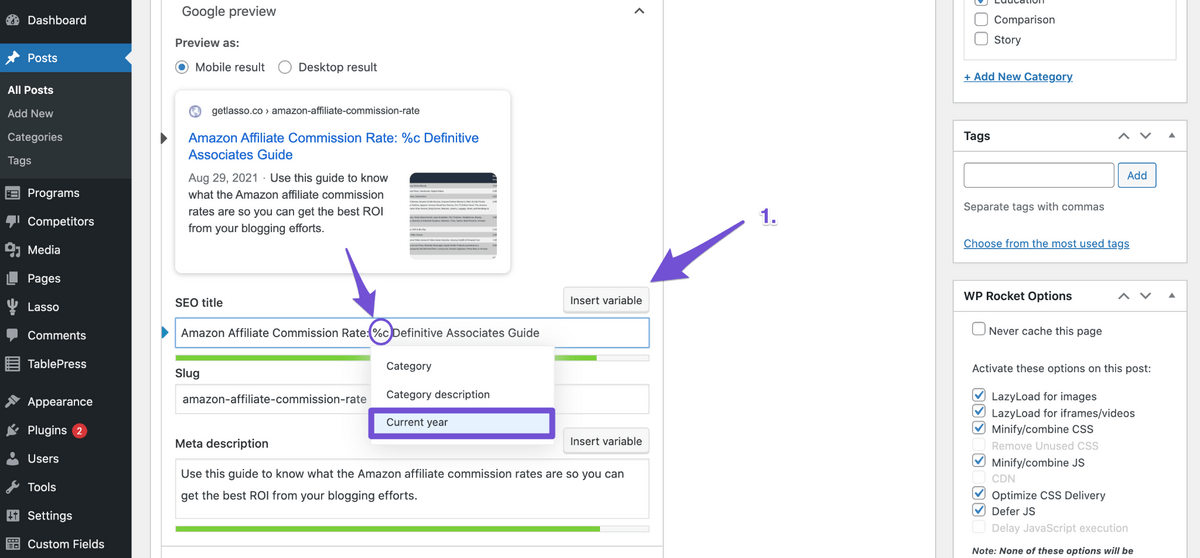This screenshot has height=558, width=1200.
Task: Click the Custom Fields grid icon
Action: 13,544
